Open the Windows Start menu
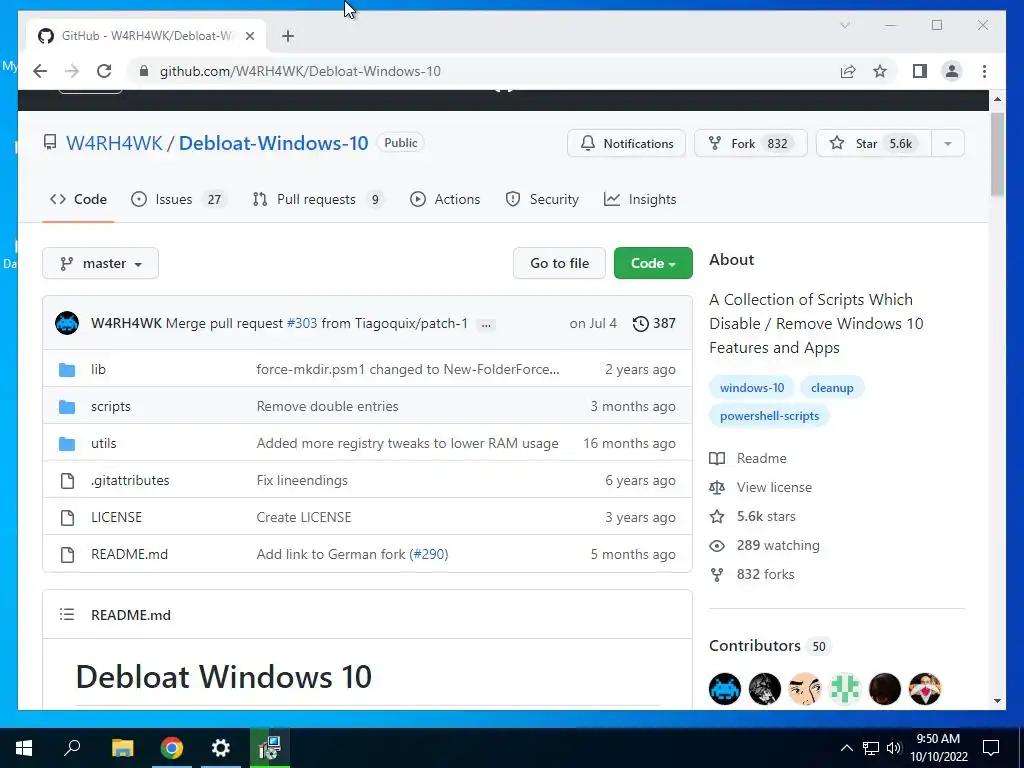1024x768 pixels. pyautogui.click(x=24, y=748)
